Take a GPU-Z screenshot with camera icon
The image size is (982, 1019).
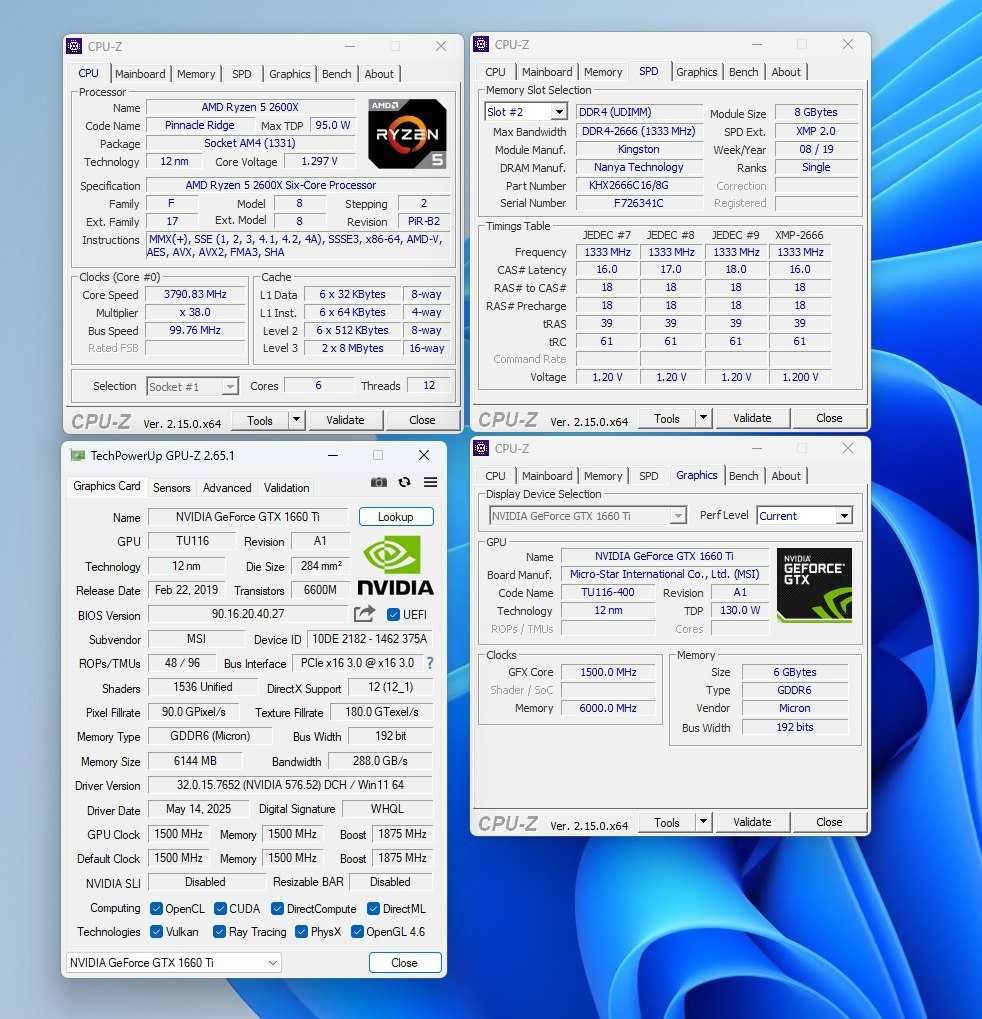(379, 482)
